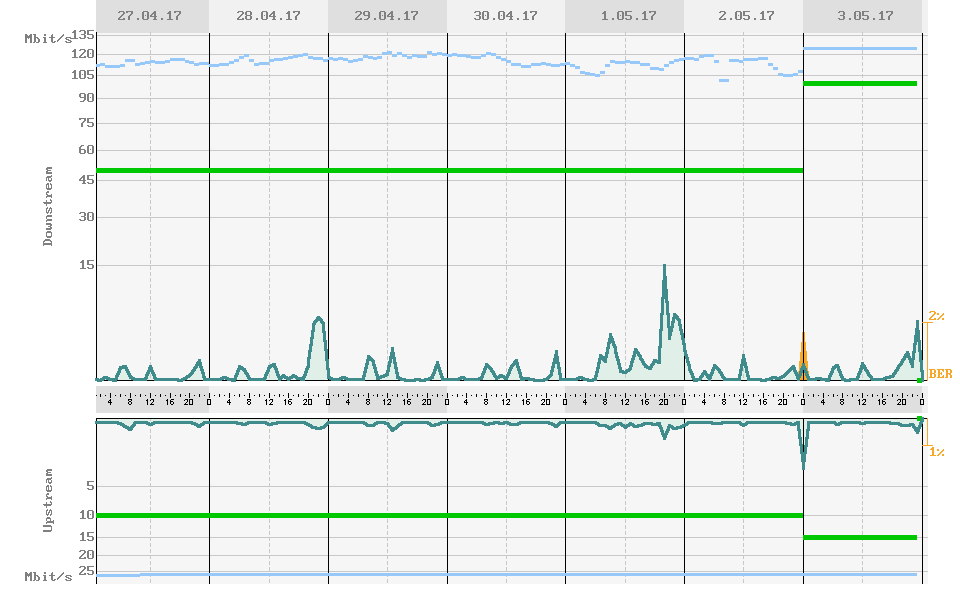Screen dimensions: 960x600
Task: Click the orange 2% scale label
Action: coord(936,316)
